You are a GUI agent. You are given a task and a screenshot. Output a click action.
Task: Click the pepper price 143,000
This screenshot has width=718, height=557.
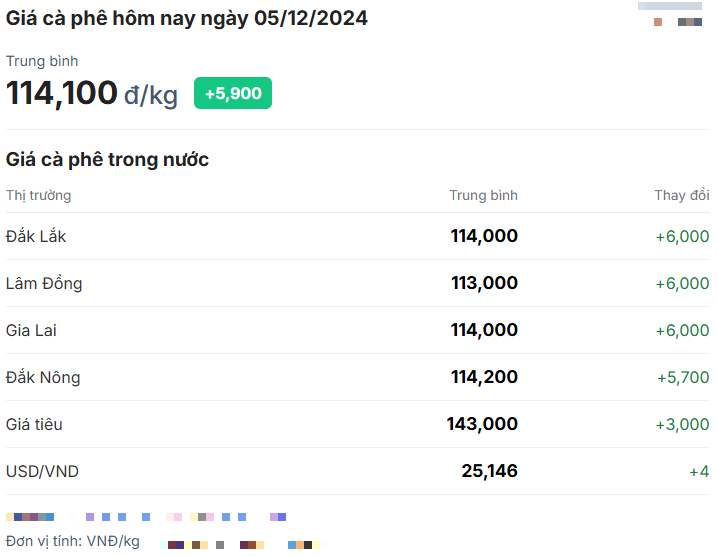pos(482,424)
